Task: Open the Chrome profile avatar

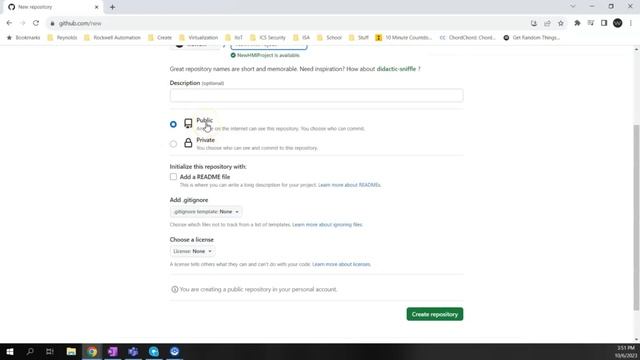Action: (618, 23)
